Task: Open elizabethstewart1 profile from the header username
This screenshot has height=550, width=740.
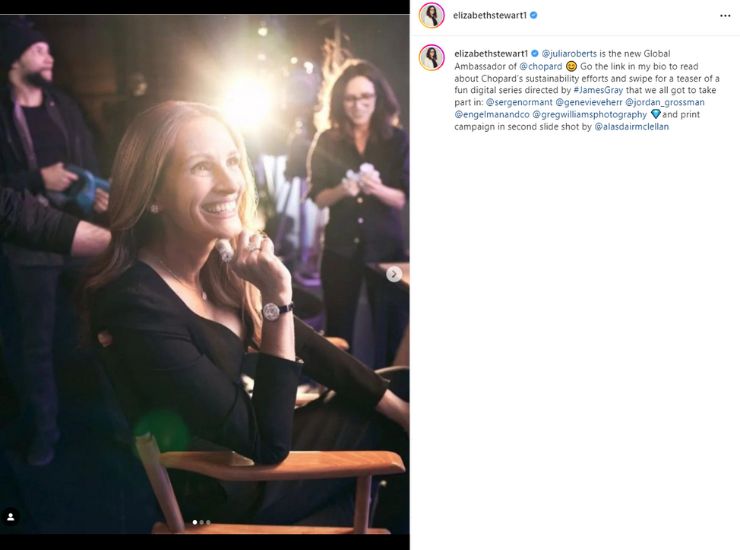Action: pyautogui.click(x=490, y=16)
